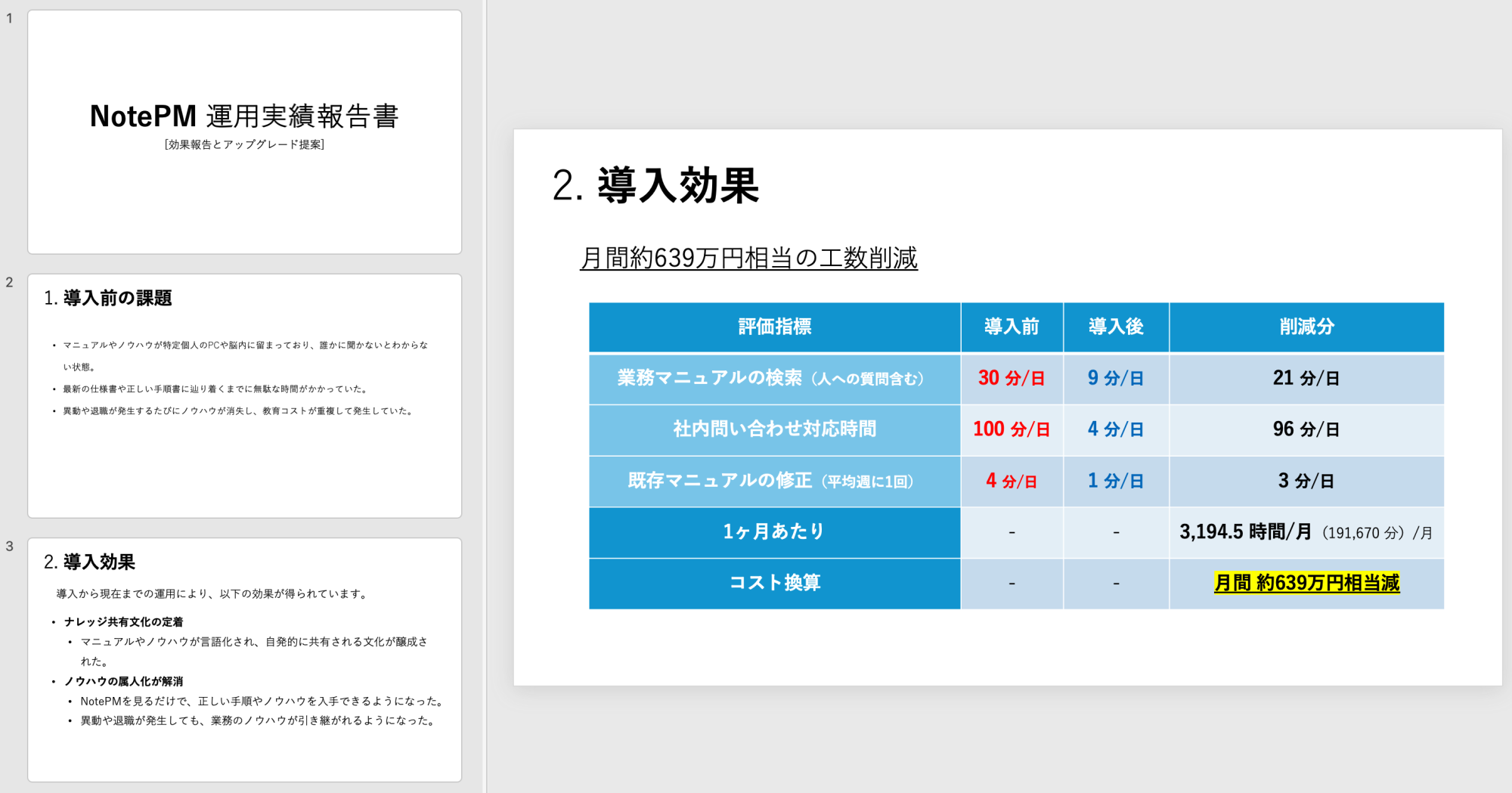Select slide 2 thumbnail showing 導入前の課題
The image size is (1512, 793).
pos(243,393)
